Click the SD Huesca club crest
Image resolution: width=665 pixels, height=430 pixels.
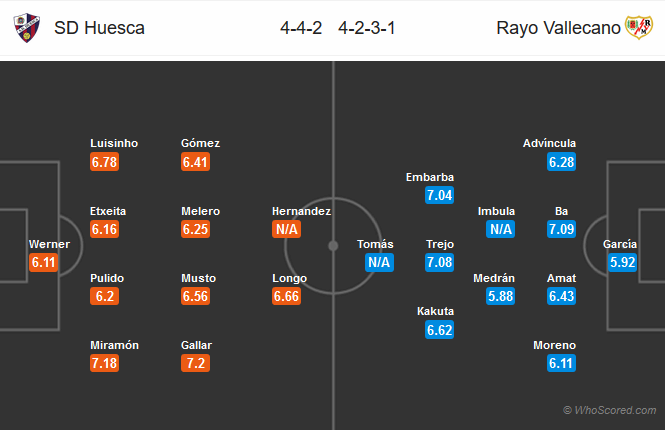[26, 28]
